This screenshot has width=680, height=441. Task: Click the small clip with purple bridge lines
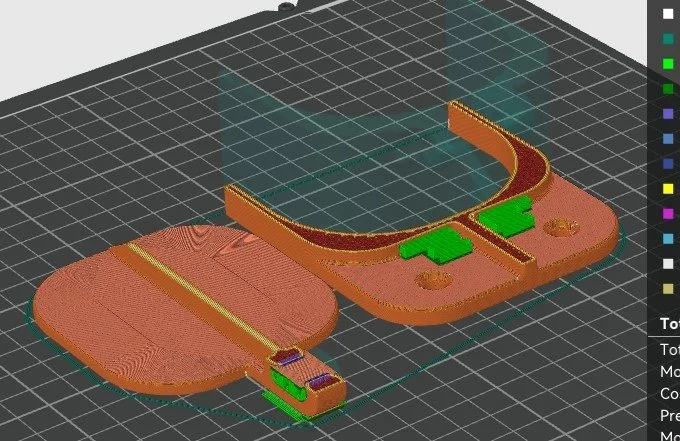307,382
